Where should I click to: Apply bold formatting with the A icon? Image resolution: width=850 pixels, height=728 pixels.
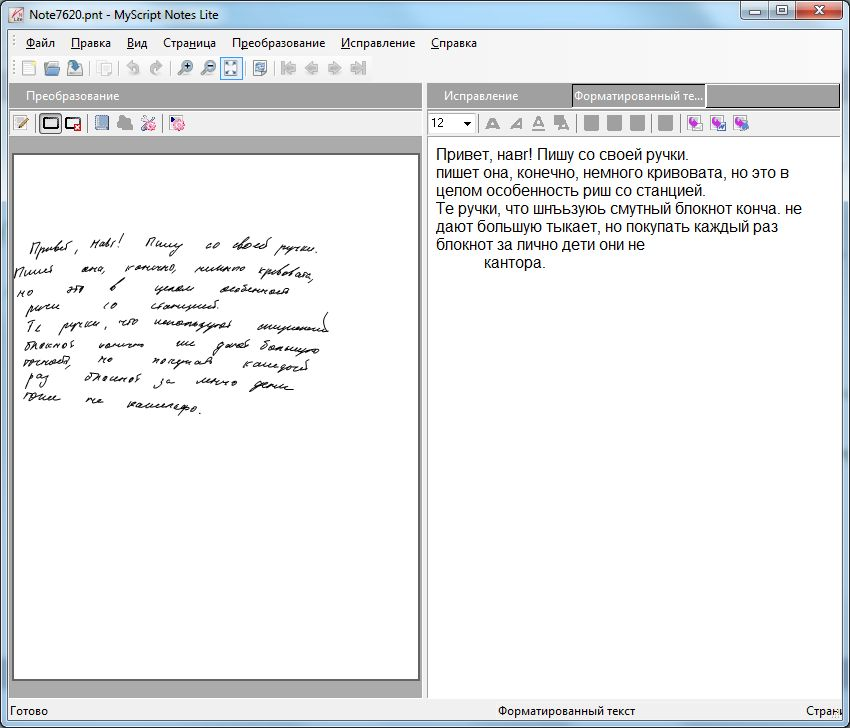click(492, 124)
